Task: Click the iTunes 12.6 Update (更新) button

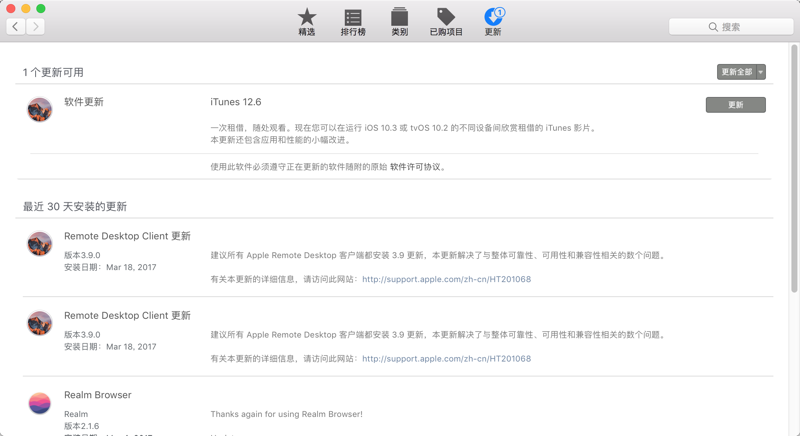Action: 735,105
